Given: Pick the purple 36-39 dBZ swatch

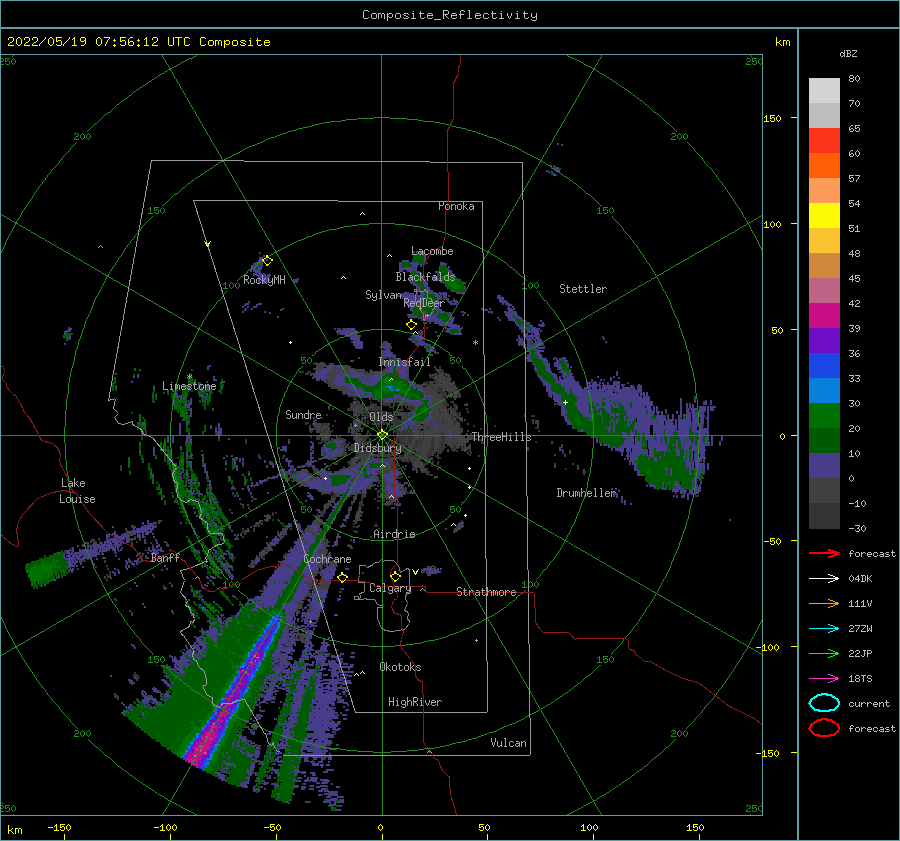Looking at the screenshot, I should (824, 340).
